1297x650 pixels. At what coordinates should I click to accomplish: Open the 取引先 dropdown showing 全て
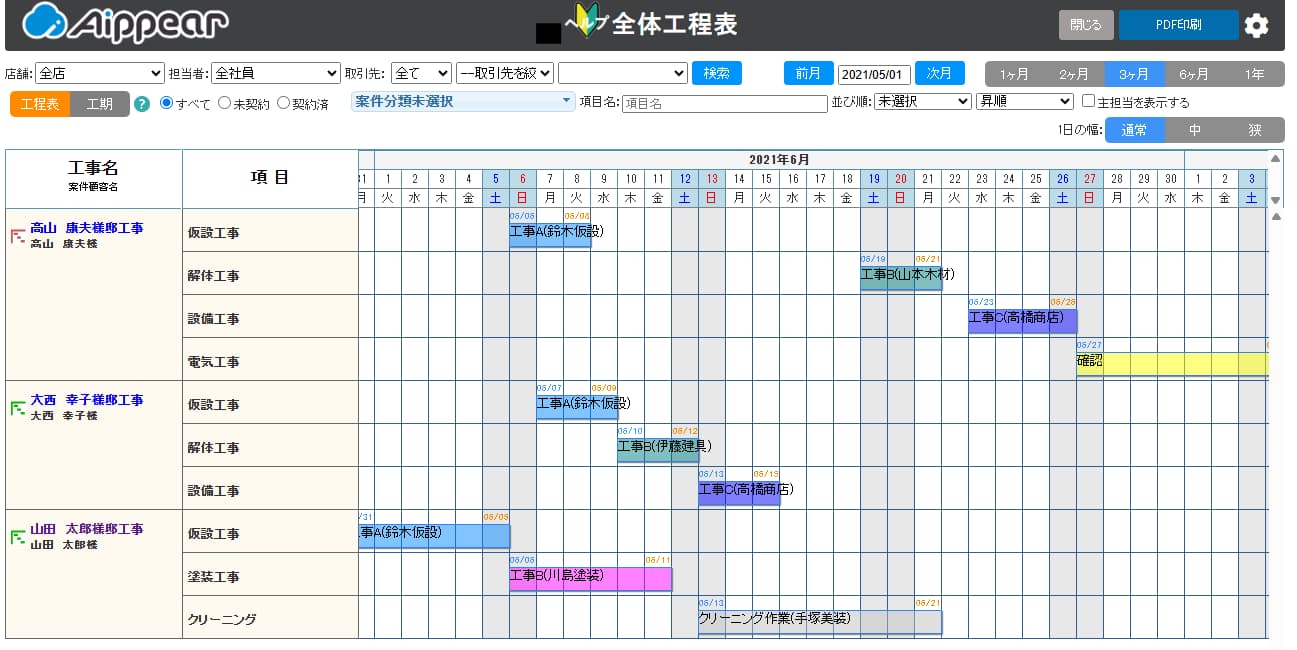pos(421,73)
